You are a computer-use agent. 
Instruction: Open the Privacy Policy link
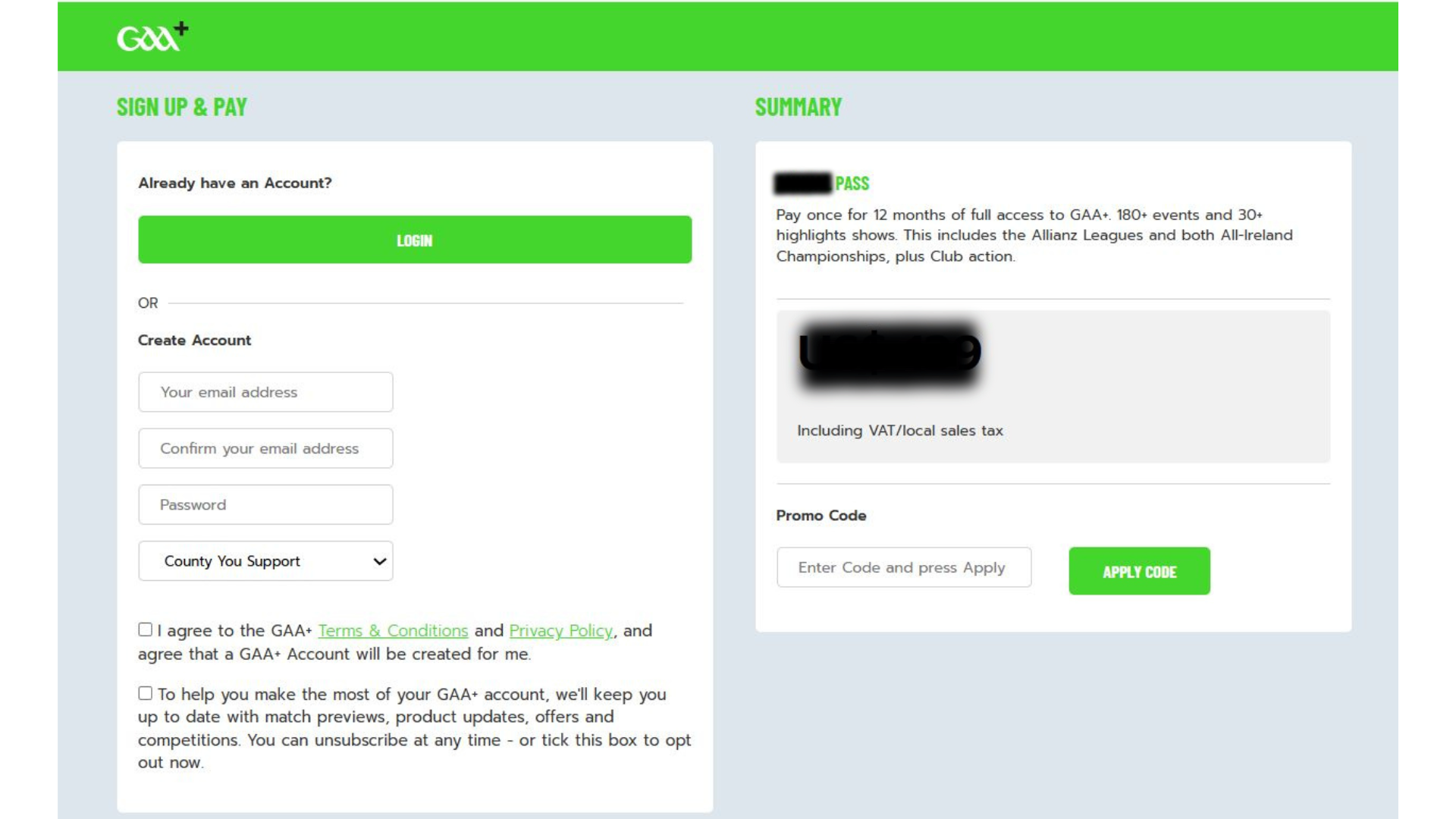pyautogui.click(x=560, y=631)
